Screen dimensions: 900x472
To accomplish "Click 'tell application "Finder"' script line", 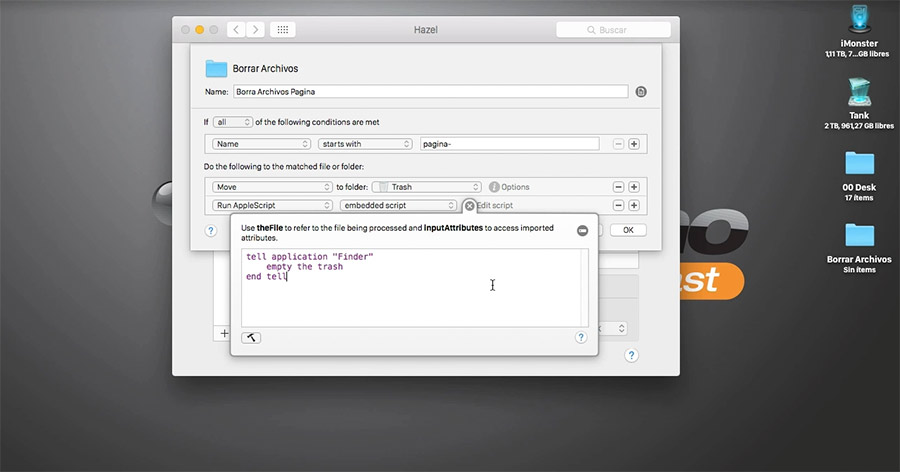I will [x=309, y=257].
